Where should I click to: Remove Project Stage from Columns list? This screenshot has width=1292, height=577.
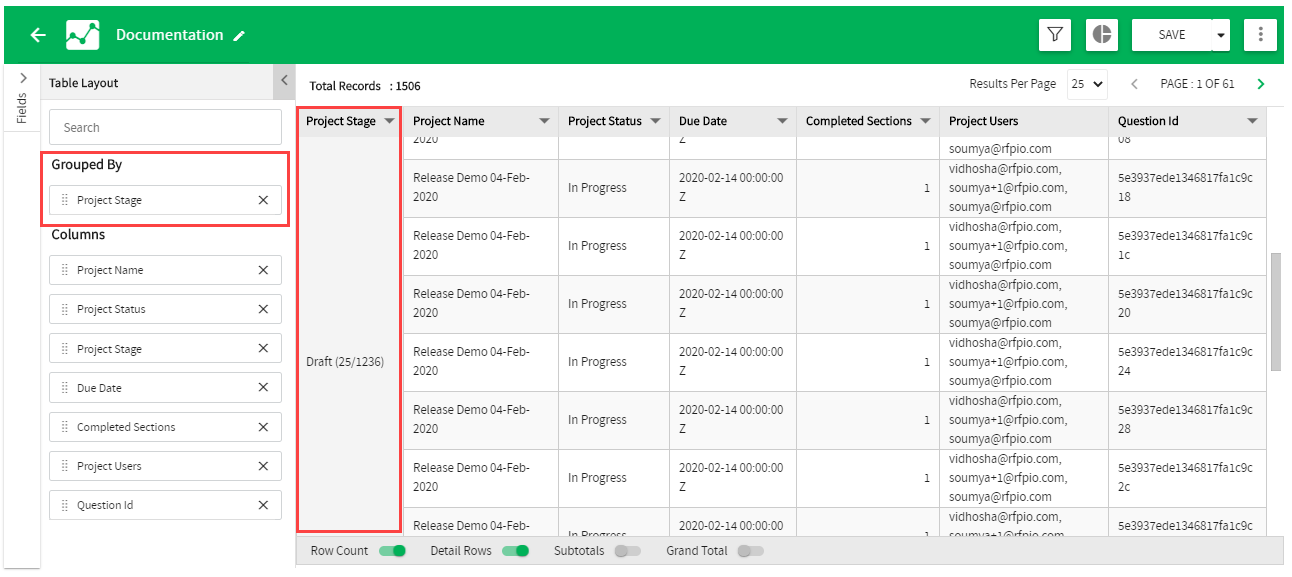pos(263,348)
